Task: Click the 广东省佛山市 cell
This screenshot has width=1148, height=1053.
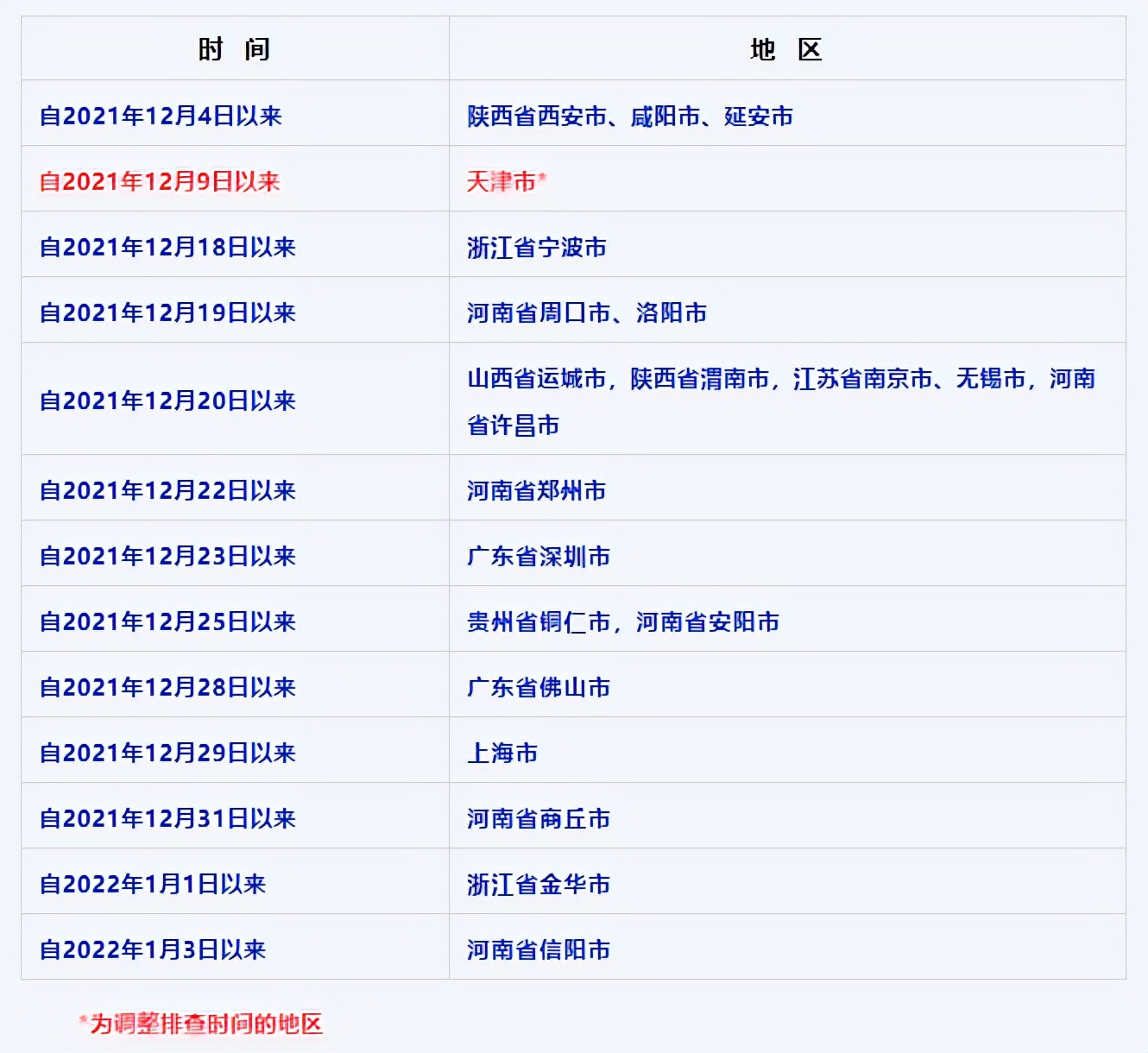Action: (x=537, y=687)
